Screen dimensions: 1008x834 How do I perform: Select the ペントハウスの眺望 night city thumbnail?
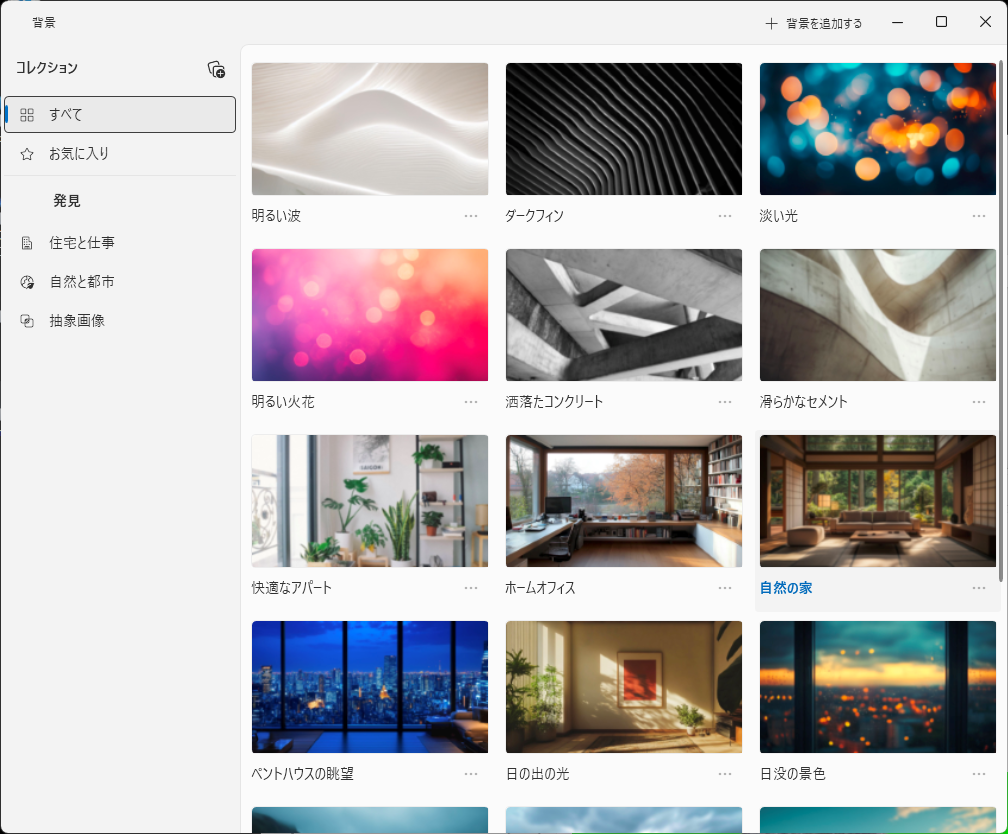370,687
